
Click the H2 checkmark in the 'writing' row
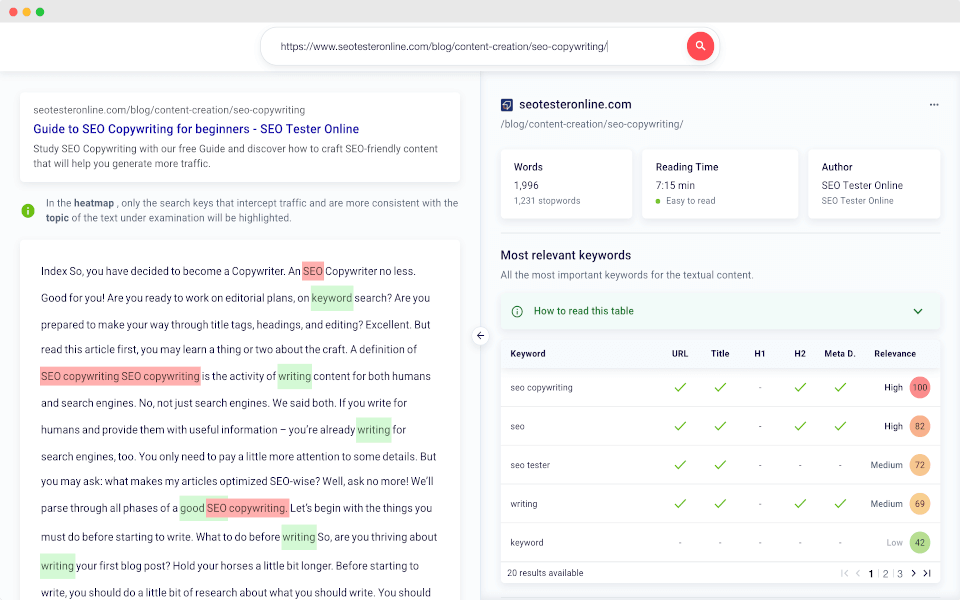800,504
